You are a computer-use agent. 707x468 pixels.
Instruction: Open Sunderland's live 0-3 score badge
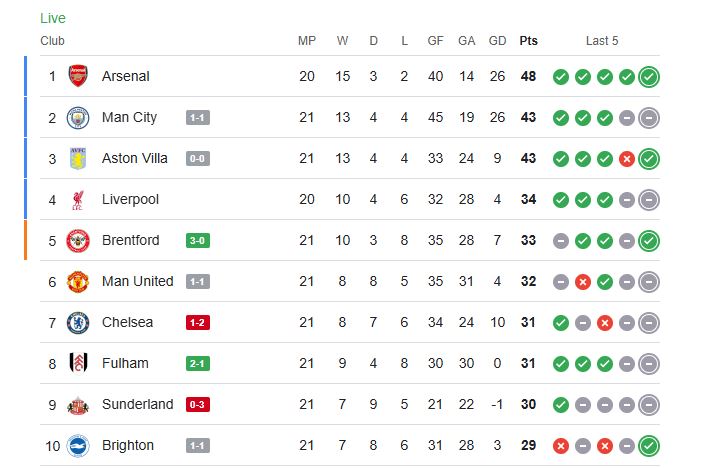[x=198, y=405]
